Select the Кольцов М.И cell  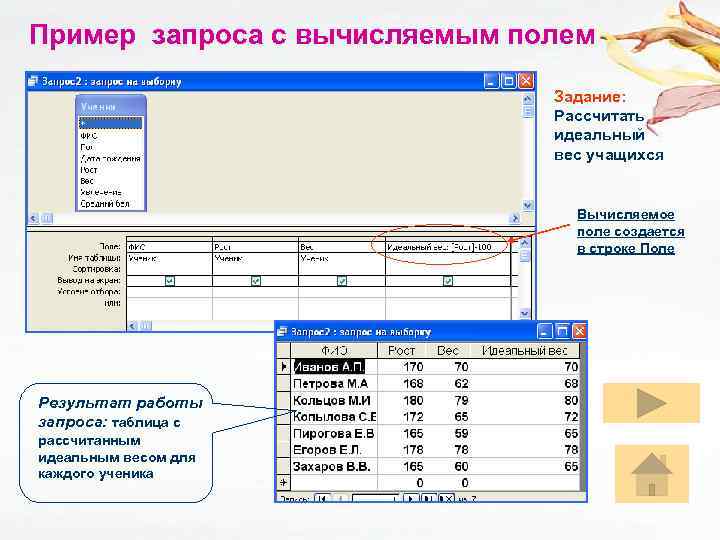coord(334,400)
